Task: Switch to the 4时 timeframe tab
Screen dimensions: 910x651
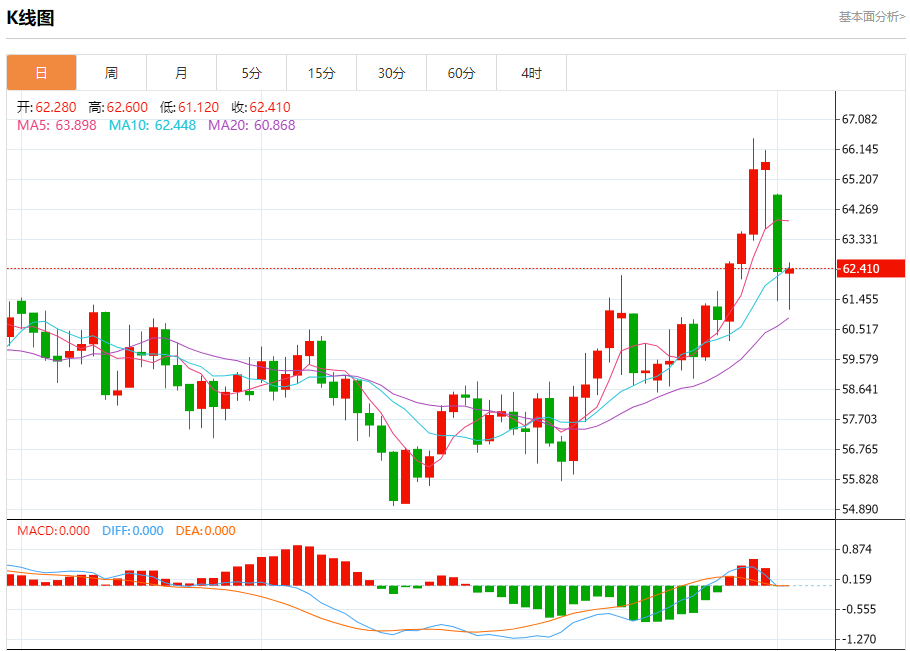Action: tap(531, 73)
